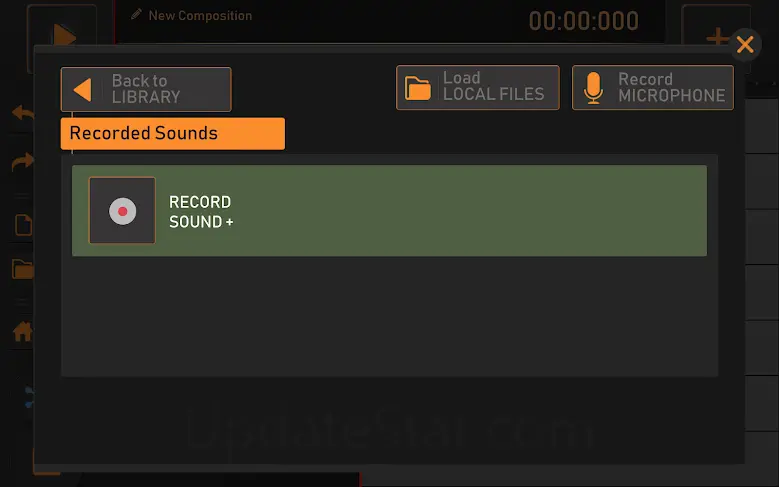Click the red record dot icon
Screen dimensions: 779x487
122,211
